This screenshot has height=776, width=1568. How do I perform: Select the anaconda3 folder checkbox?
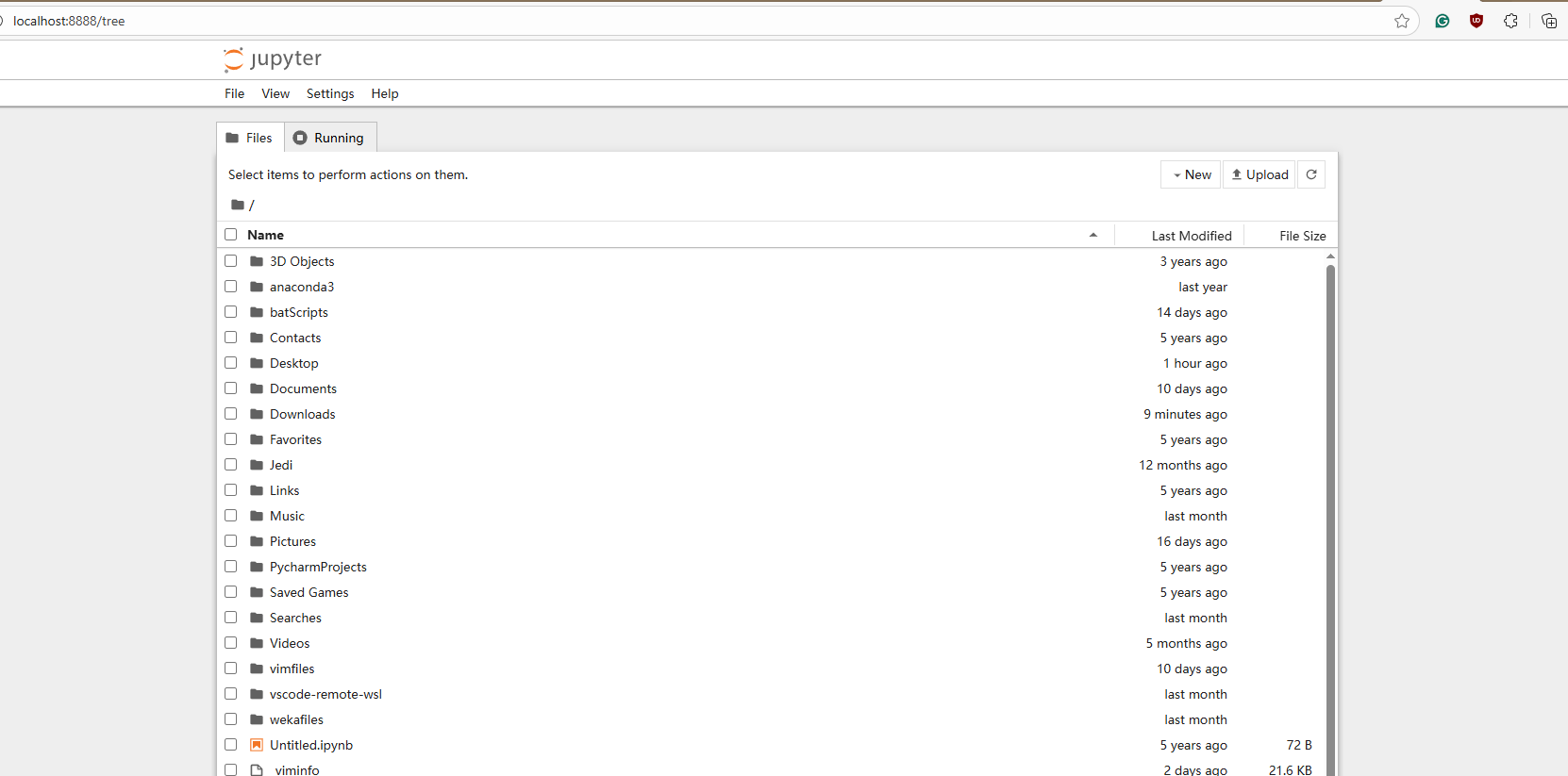[x=231, y=287]
